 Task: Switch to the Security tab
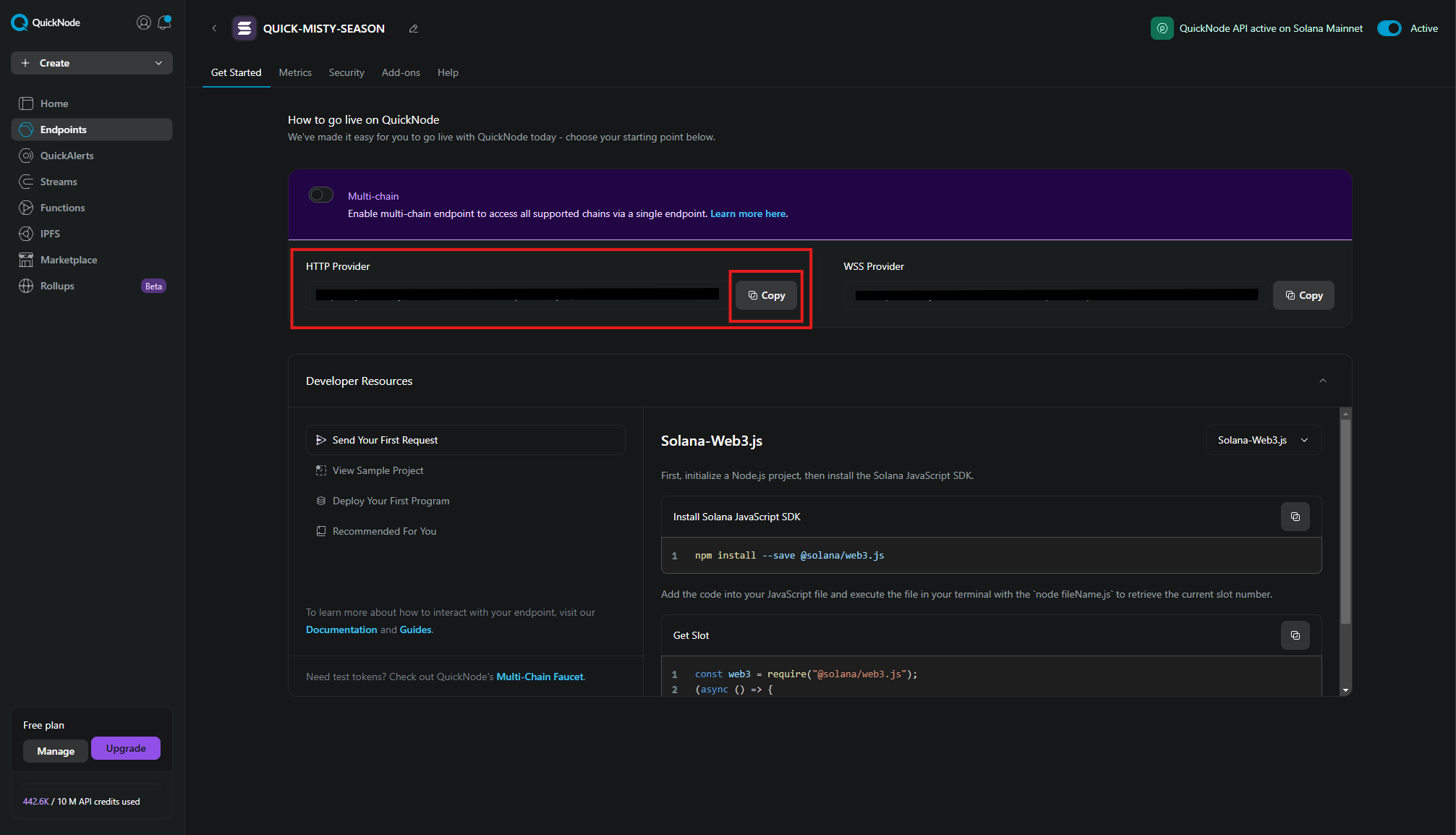(x=346, y=72)
